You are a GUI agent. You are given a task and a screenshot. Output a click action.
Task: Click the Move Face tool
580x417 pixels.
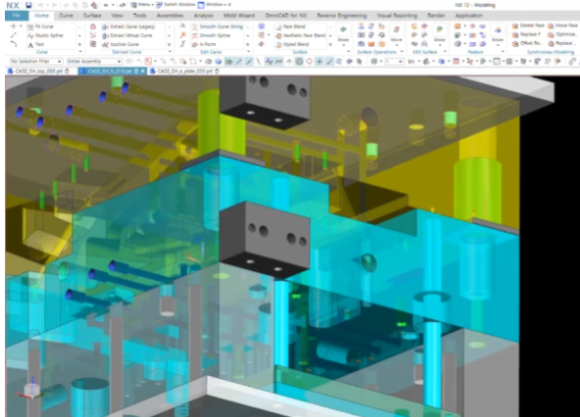pos(563,26)
